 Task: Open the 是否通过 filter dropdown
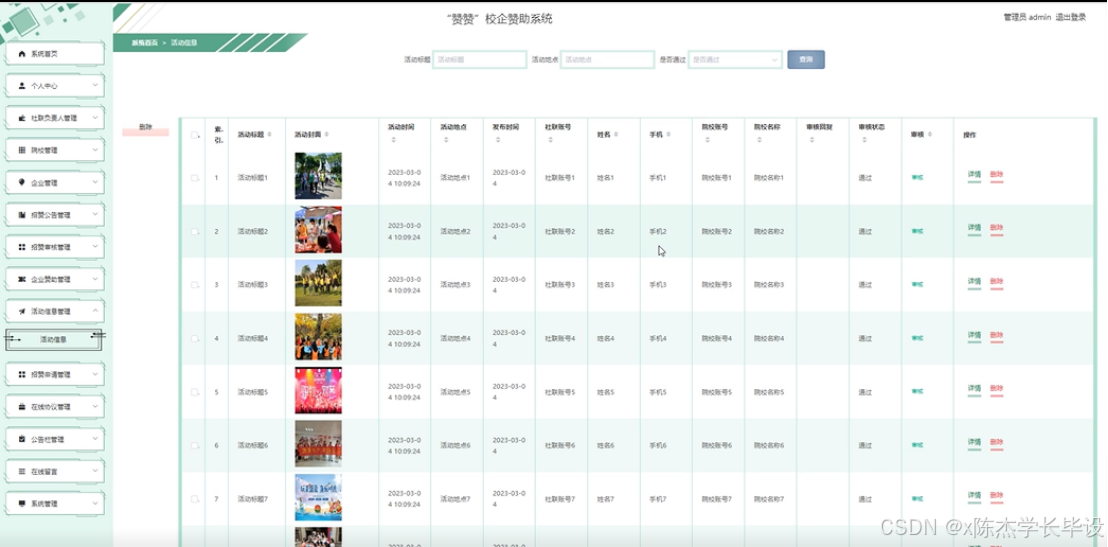tap(735, 59)
